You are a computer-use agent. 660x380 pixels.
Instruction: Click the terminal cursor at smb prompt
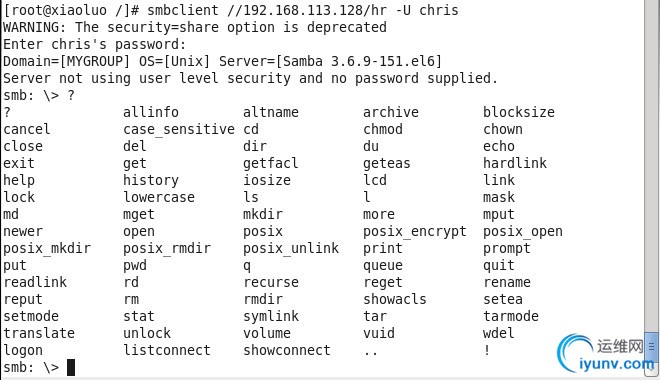tap(71, 367)
